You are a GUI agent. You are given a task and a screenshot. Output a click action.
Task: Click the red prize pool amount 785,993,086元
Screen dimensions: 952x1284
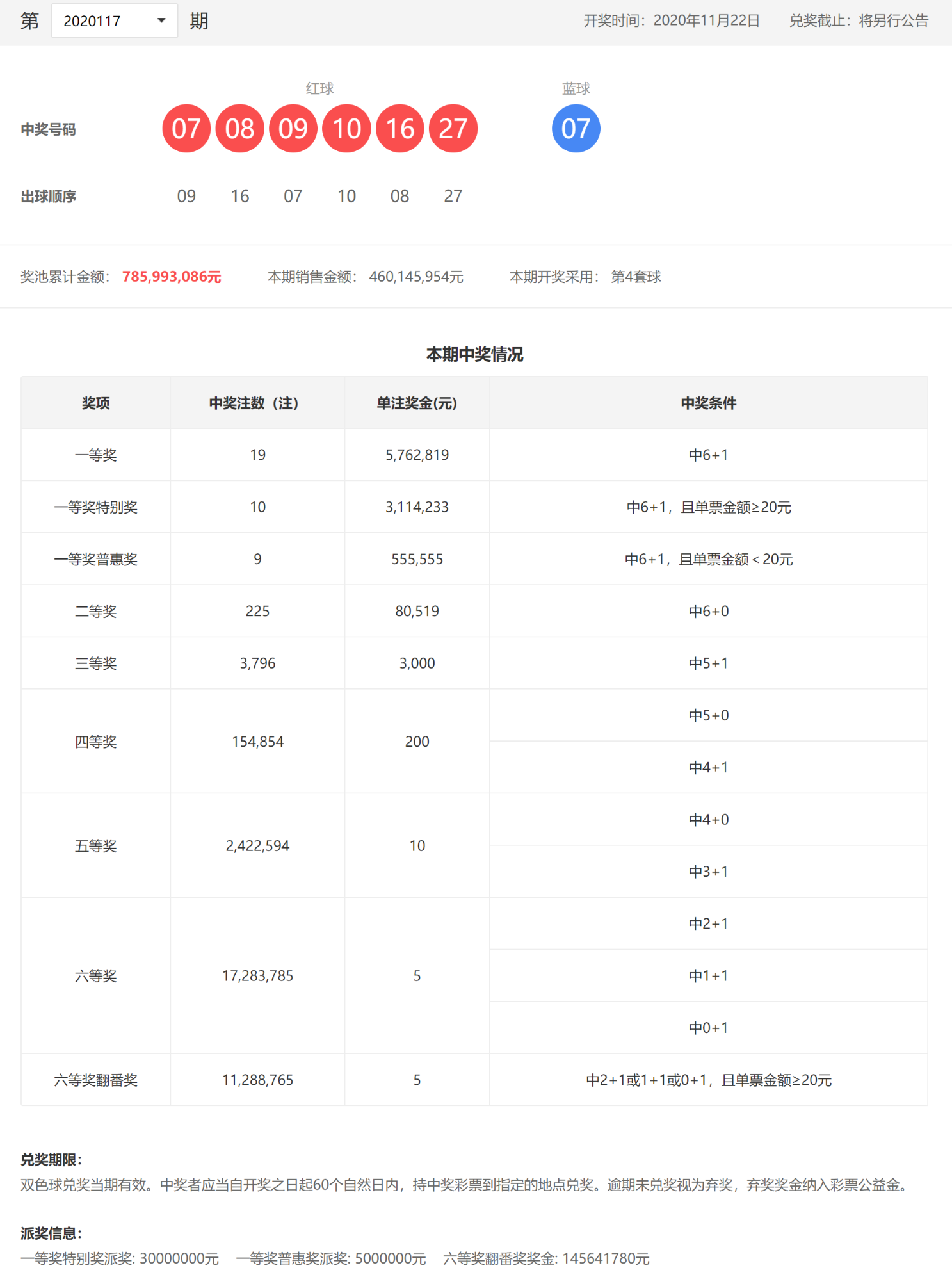tap(172, 277)
